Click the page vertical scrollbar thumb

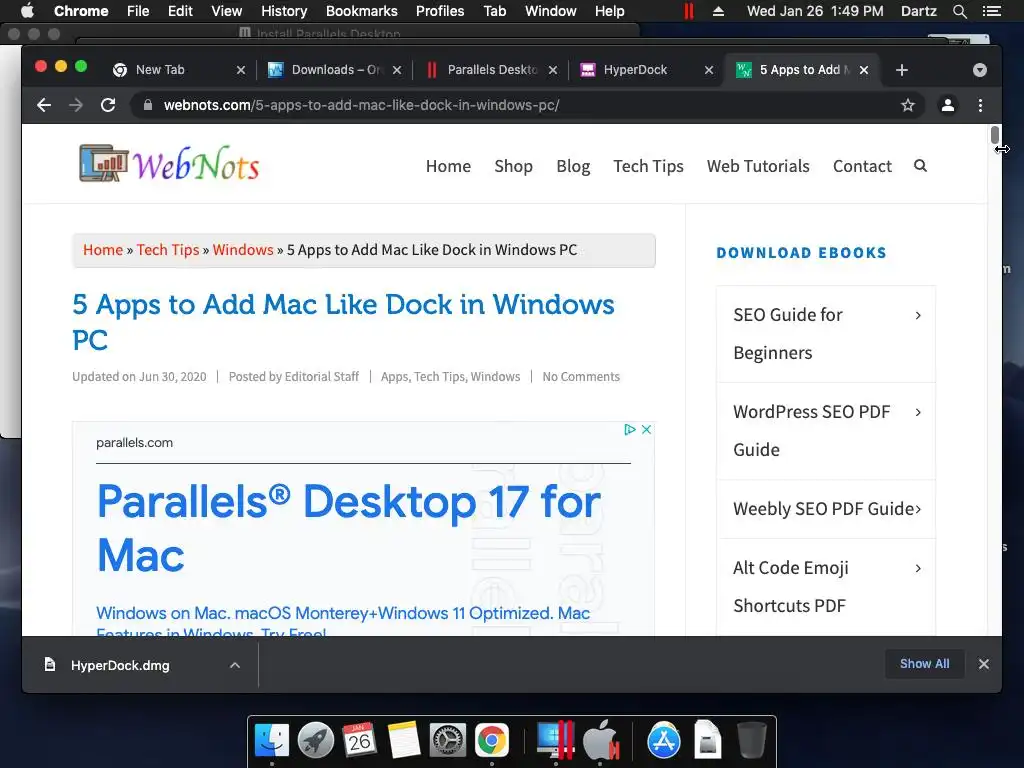click(x=995, y=135)
